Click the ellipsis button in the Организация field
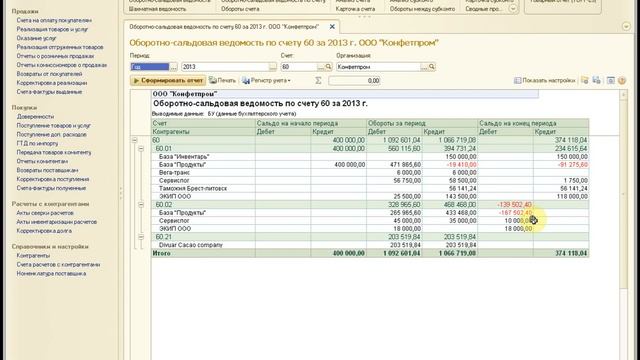Image resolution: width=640 pixels, height=360 pixels. (424, 67)
